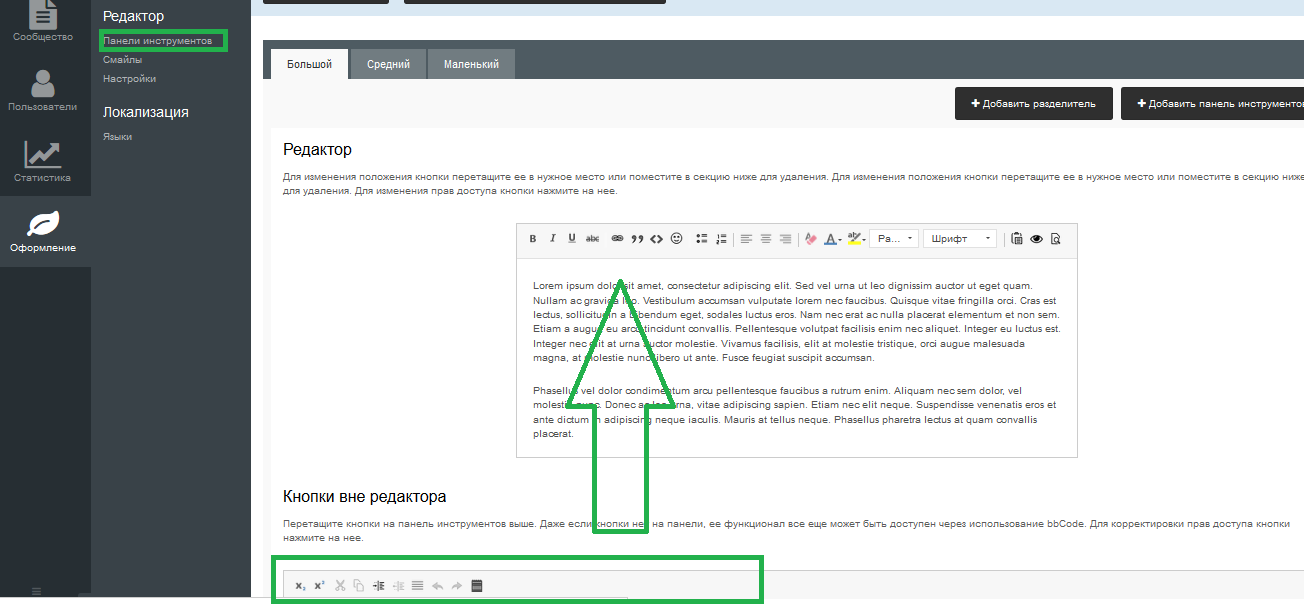Switch to the Маленький tab
This screenshot has width=1304, height=604.
(x=471, y=64)
